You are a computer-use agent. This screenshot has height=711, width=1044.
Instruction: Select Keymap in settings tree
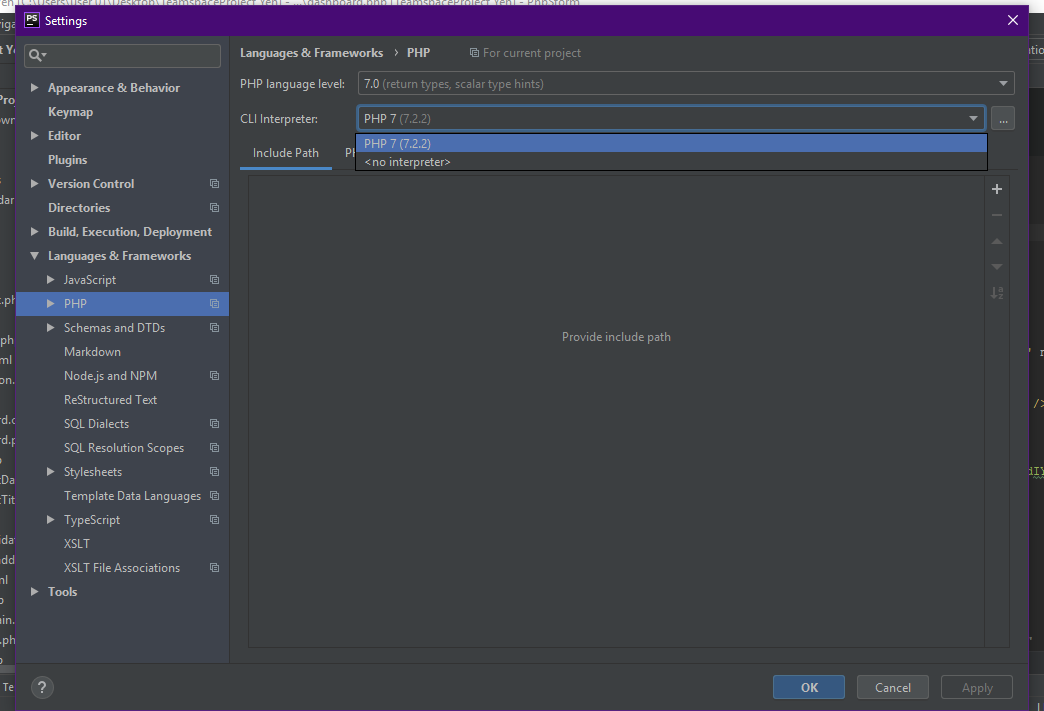(71, 112)
